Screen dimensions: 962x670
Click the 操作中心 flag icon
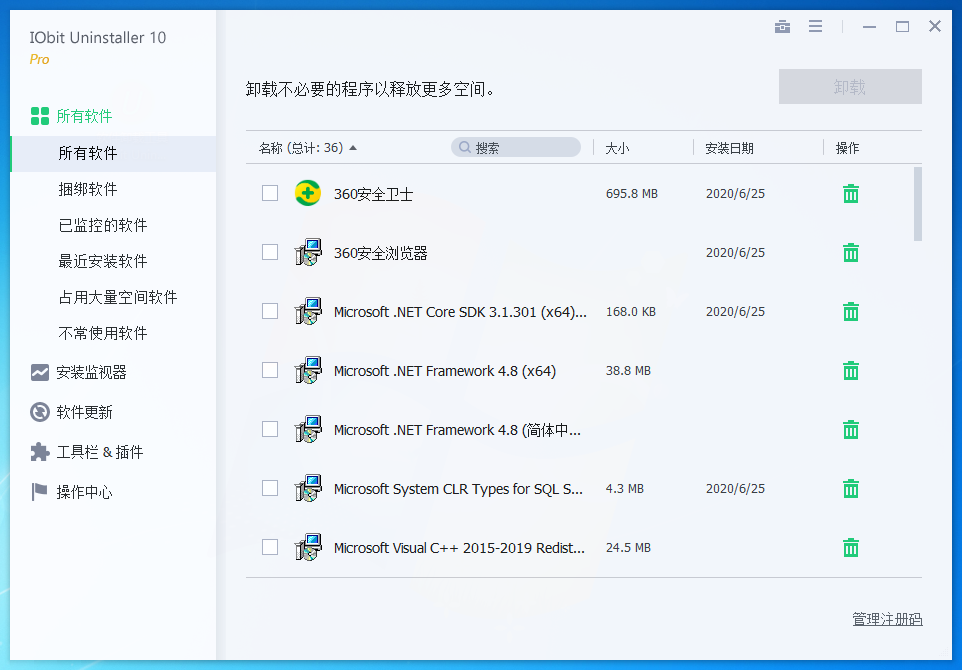point(40,492)
